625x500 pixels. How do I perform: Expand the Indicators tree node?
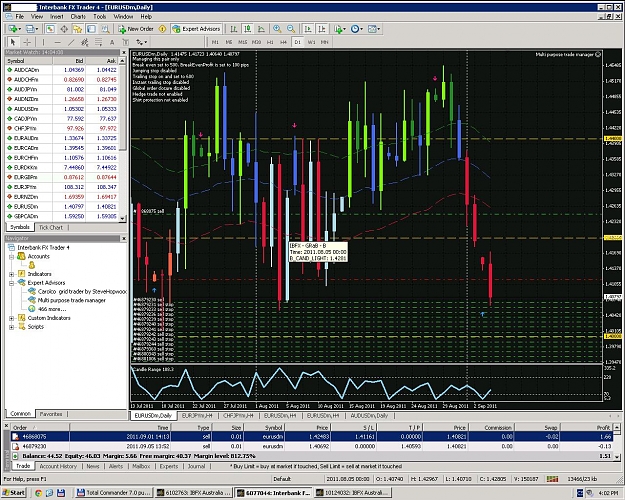point(12,274)
